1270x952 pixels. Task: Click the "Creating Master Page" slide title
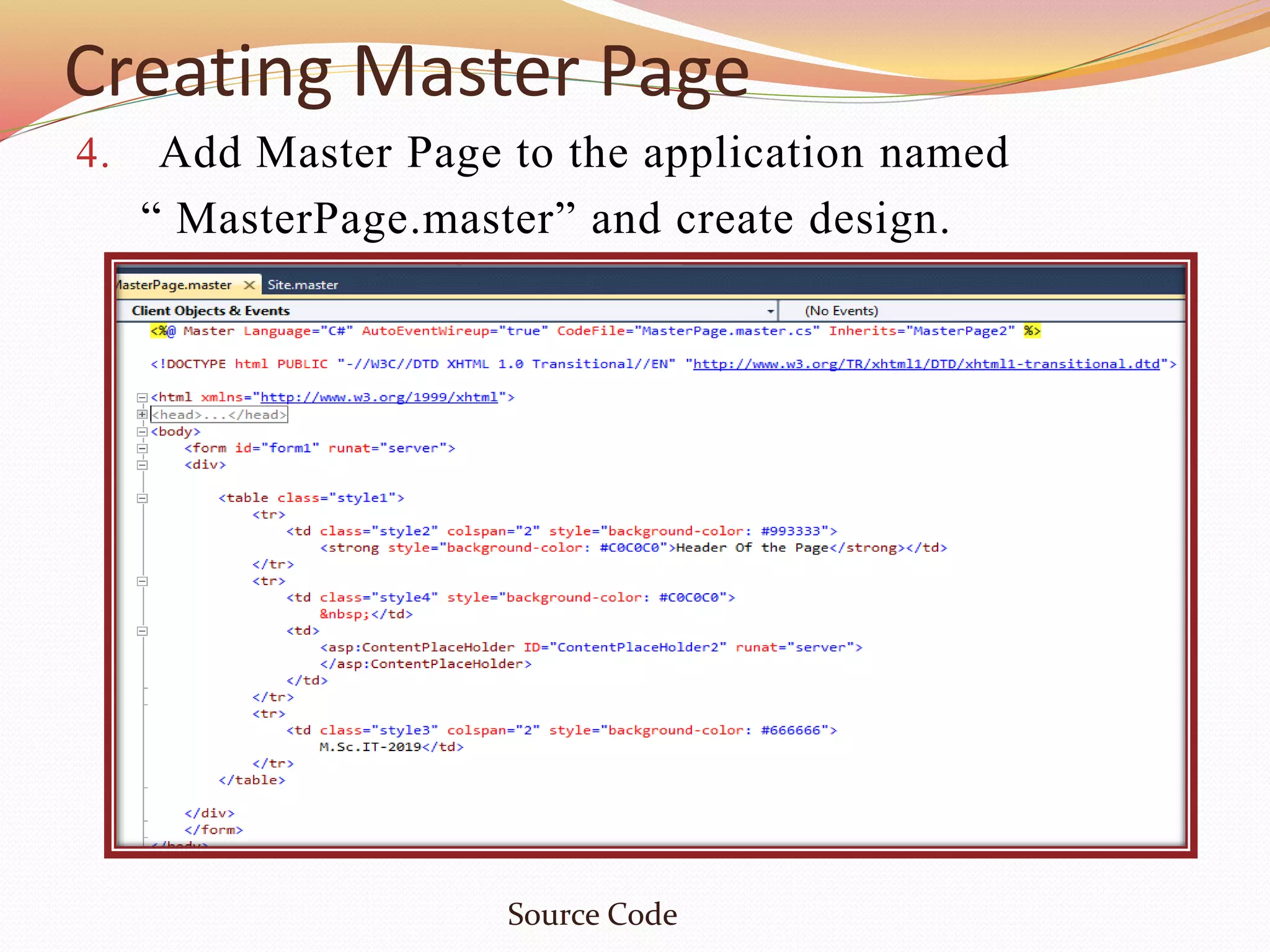407,72
